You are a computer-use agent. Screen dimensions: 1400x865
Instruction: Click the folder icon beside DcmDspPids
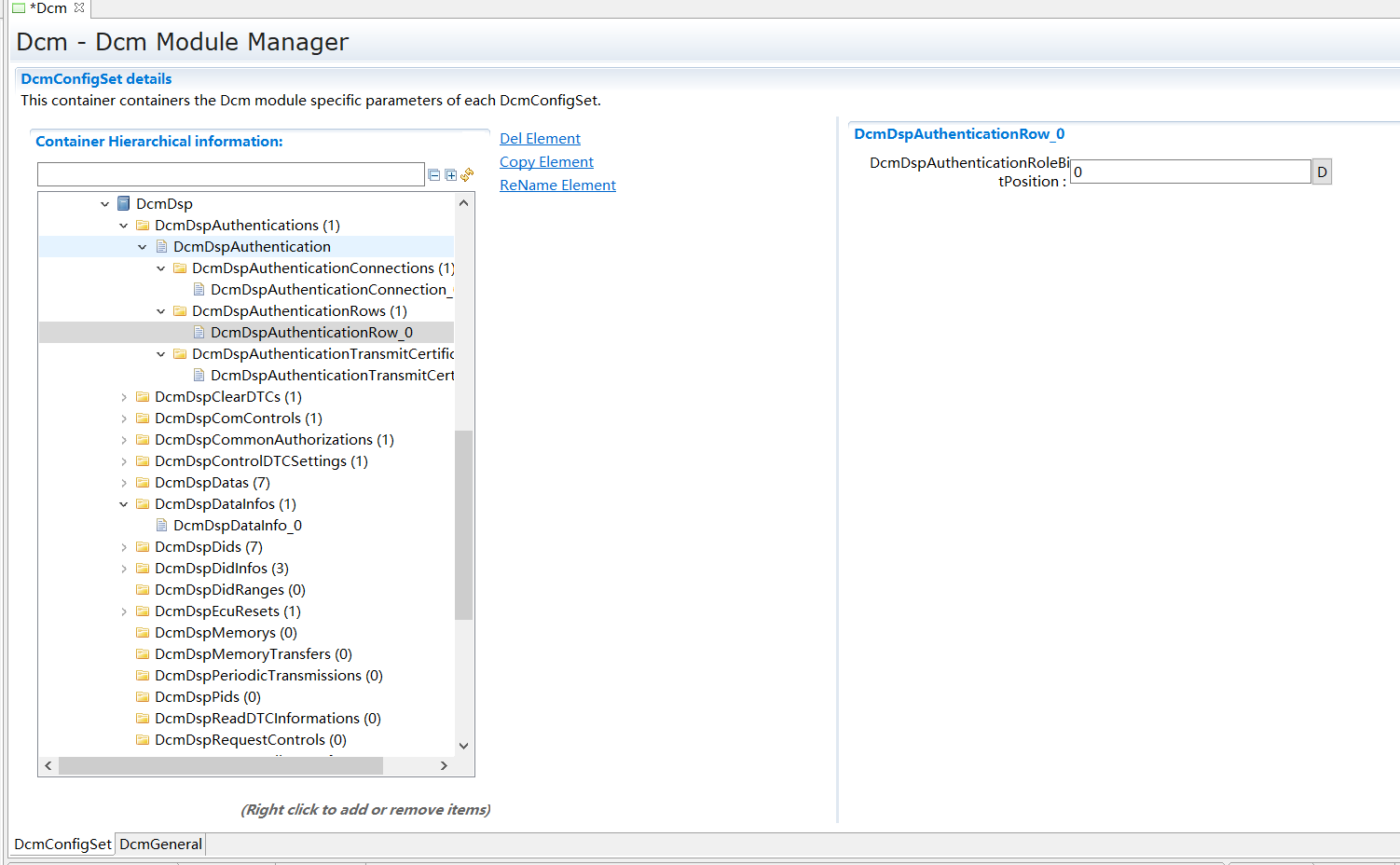pyautogui.click(x=142, y=696)
